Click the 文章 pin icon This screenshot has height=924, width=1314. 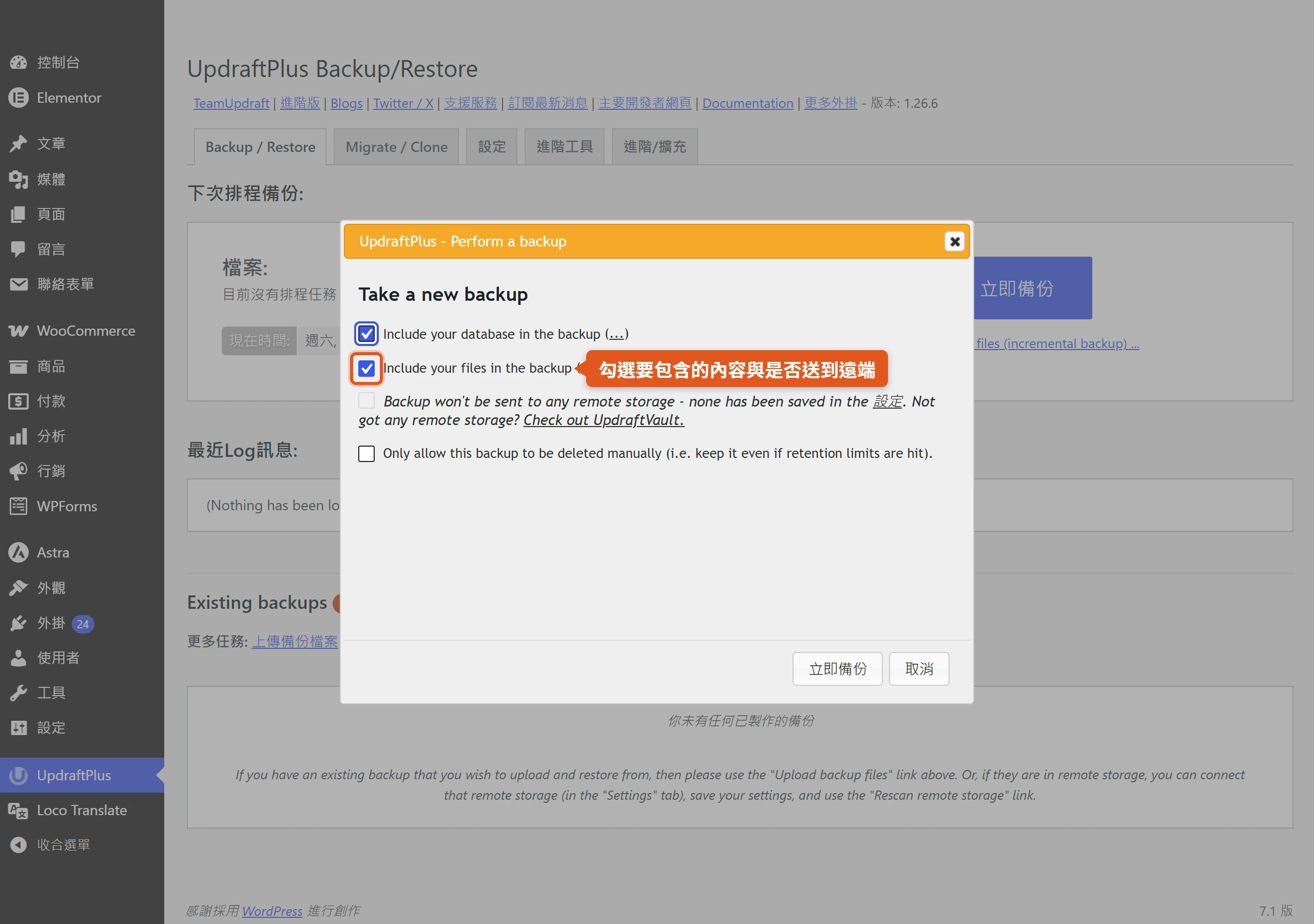click(18, 144)
